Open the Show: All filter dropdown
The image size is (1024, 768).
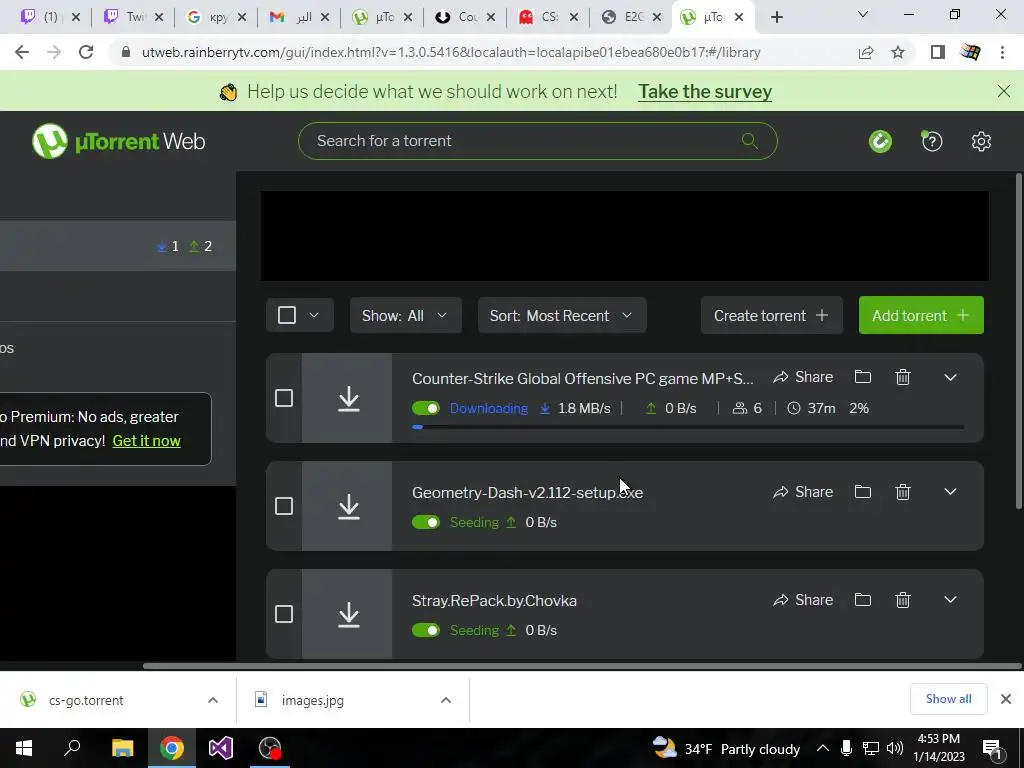(406, 315)
